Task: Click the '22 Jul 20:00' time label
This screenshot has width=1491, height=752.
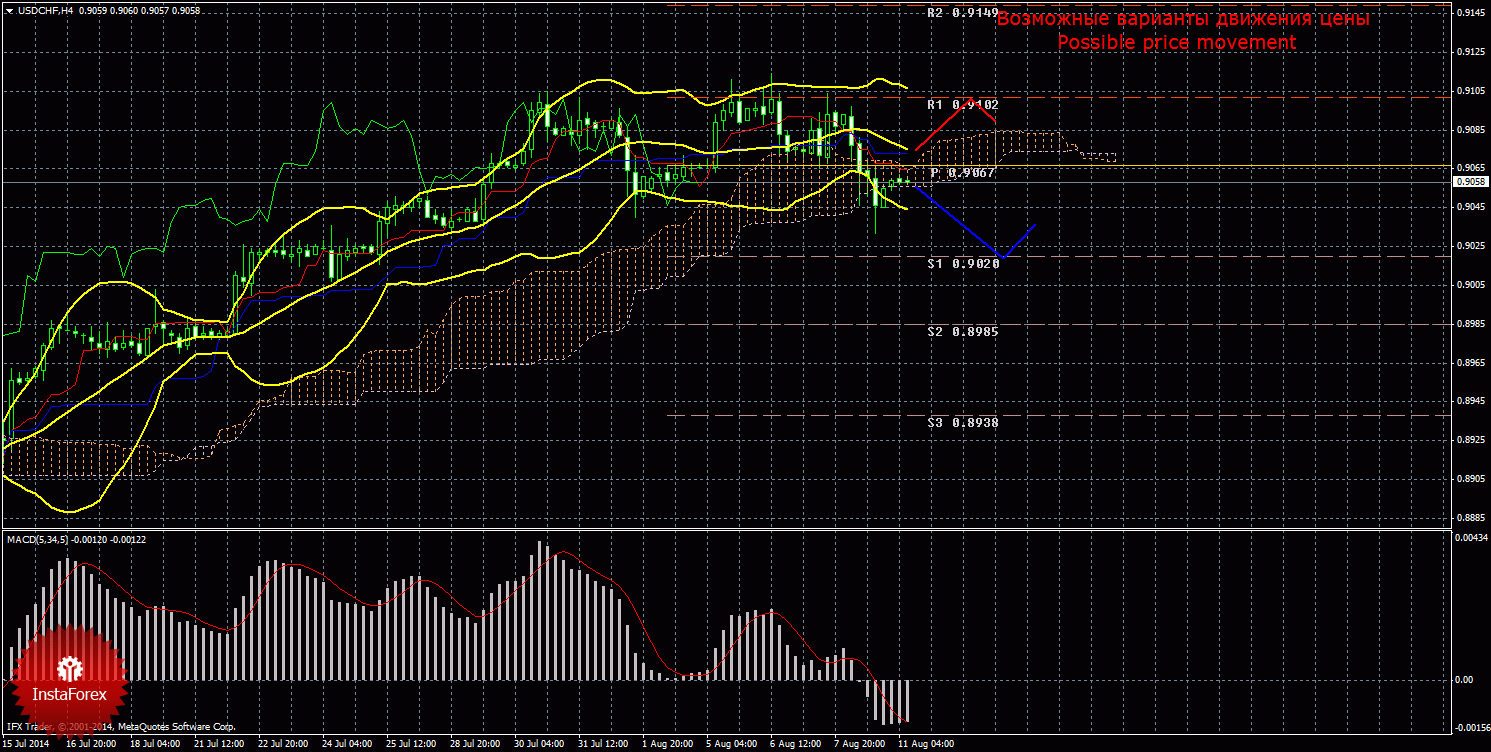Action: tap(284, 744)
